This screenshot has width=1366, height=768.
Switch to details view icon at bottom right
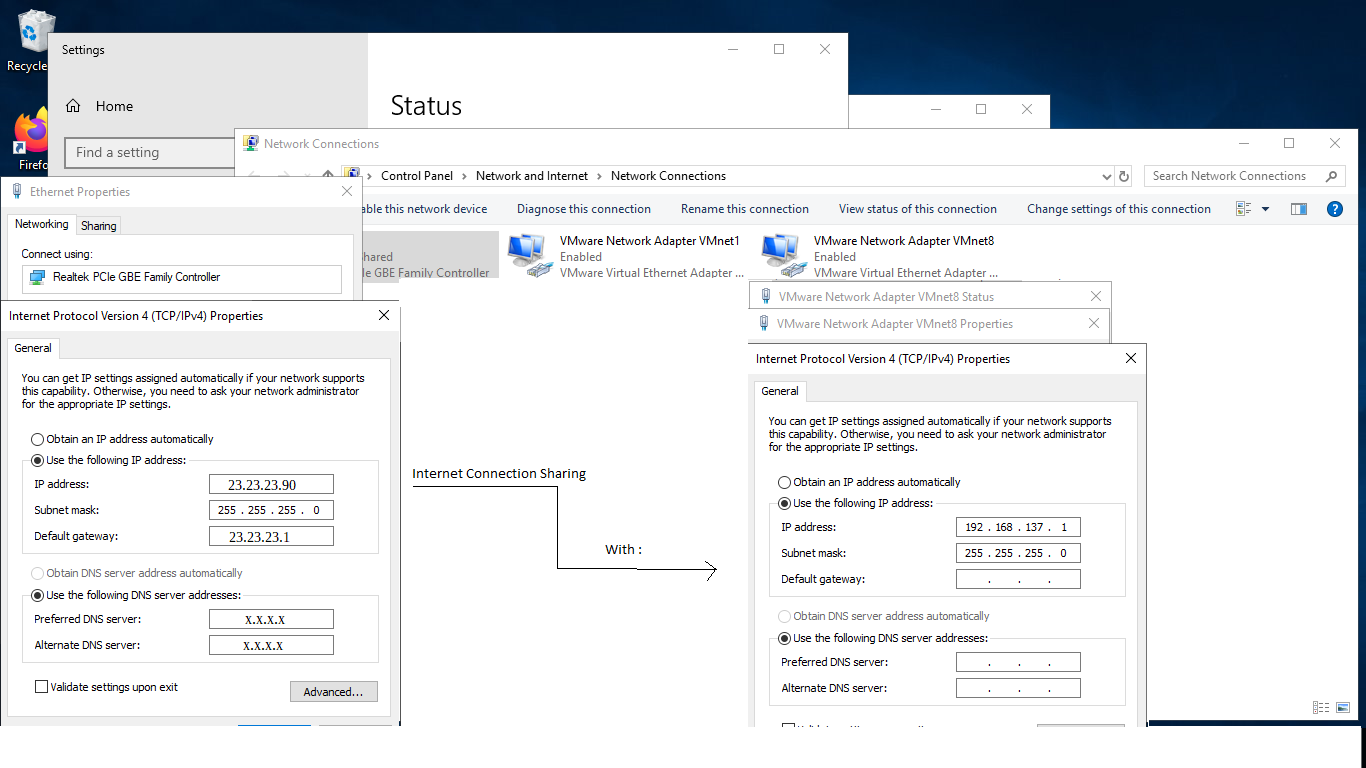click(1320, 708)
